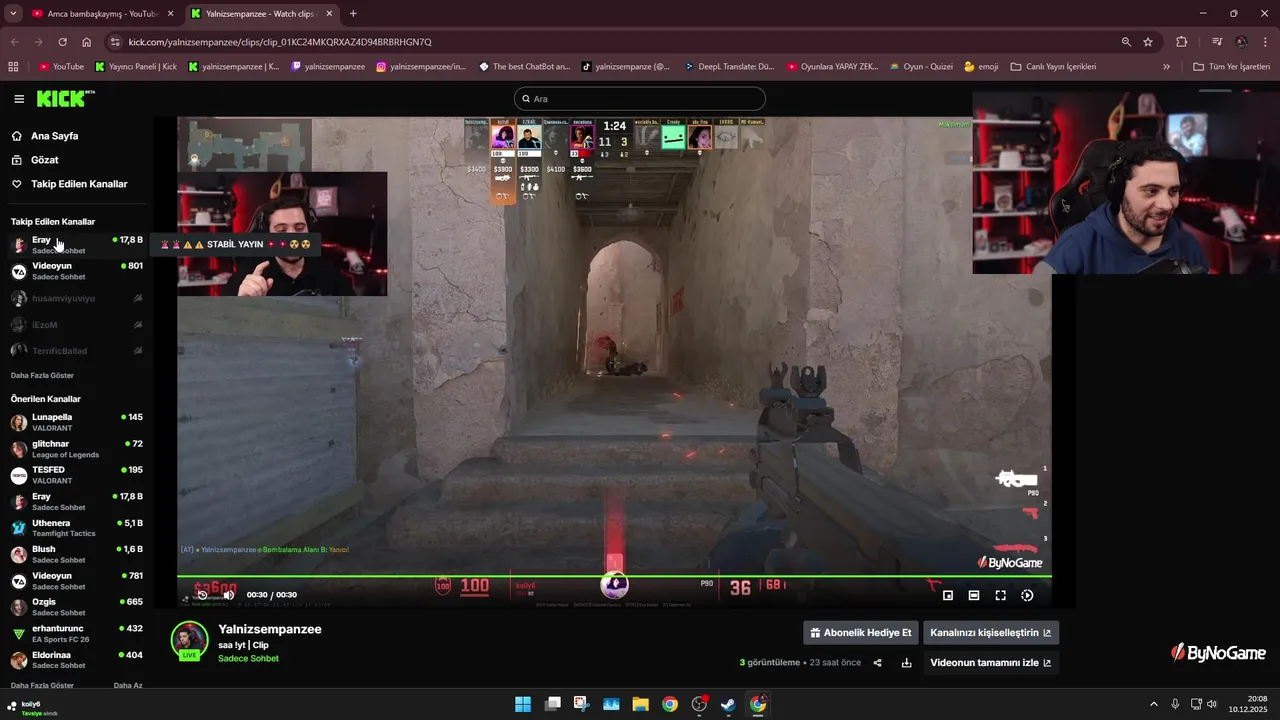Click Kanalınızı kişiselleştirin button
The height and width of the screenshot is (720, 1280).
click(991, 633)
